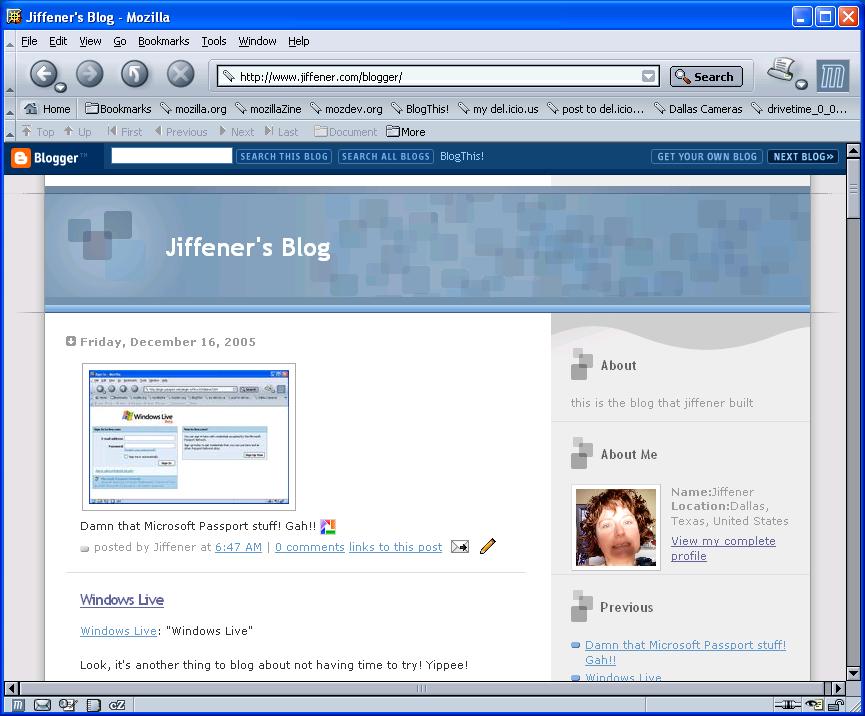Viewport: 865px width, 716px height.
Task: Open previous post Damn that Microsoft Passport link
Action: click(685, 652)
